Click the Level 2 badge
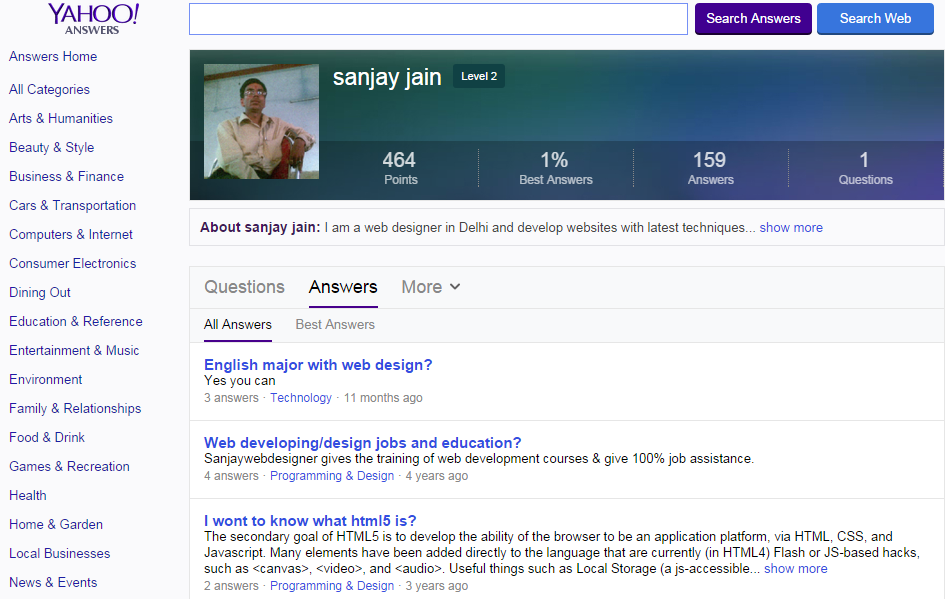This screenshot has height=599, width=945. tap(479, 77)
